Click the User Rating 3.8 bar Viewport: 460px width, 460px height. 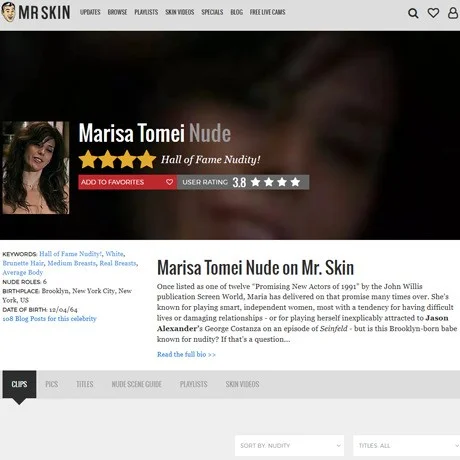point(243,182)
